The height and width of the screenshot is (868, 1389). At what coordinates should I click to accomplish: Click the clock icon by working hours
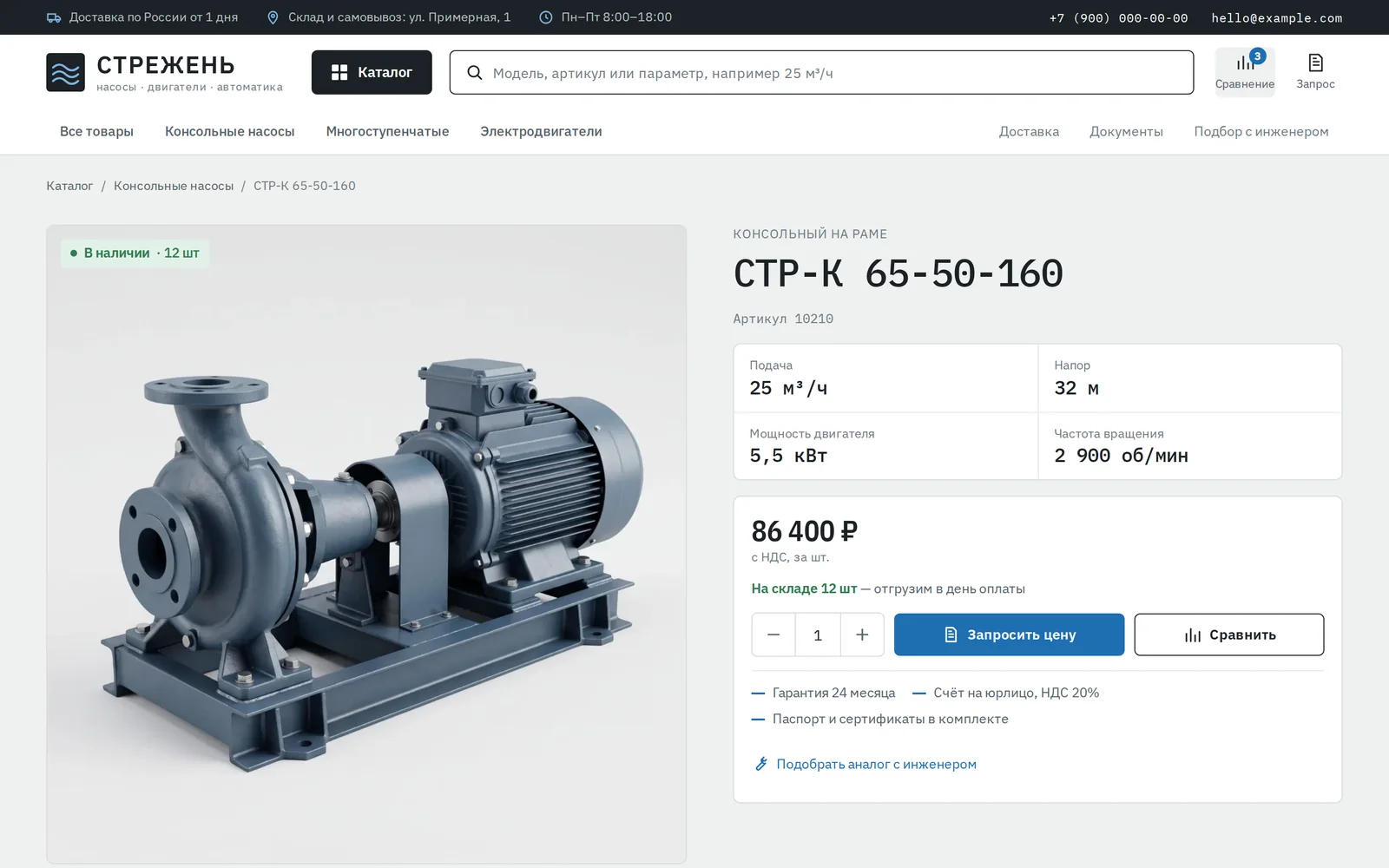point(546,17)
